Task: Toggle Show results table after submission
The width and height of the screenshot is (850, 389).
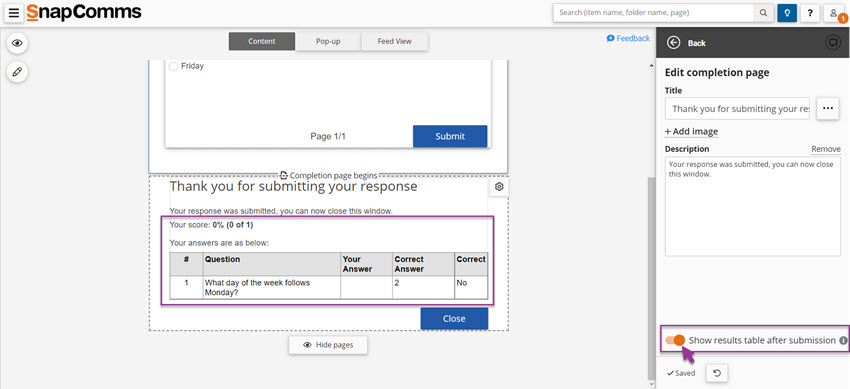Action: coord(675,340)
